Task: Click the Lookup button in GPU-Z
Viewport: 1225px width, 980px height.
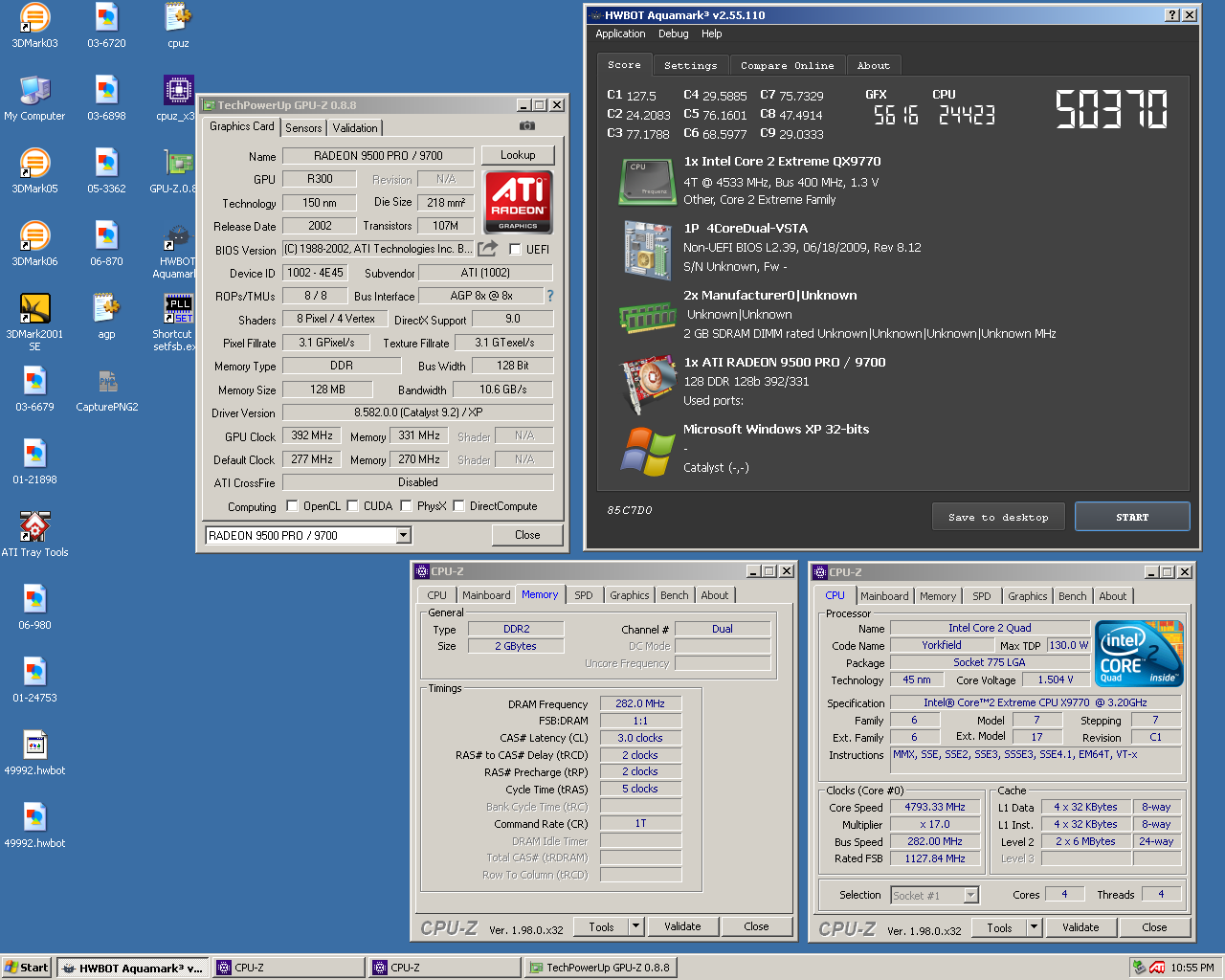Action: click(518, 155)
